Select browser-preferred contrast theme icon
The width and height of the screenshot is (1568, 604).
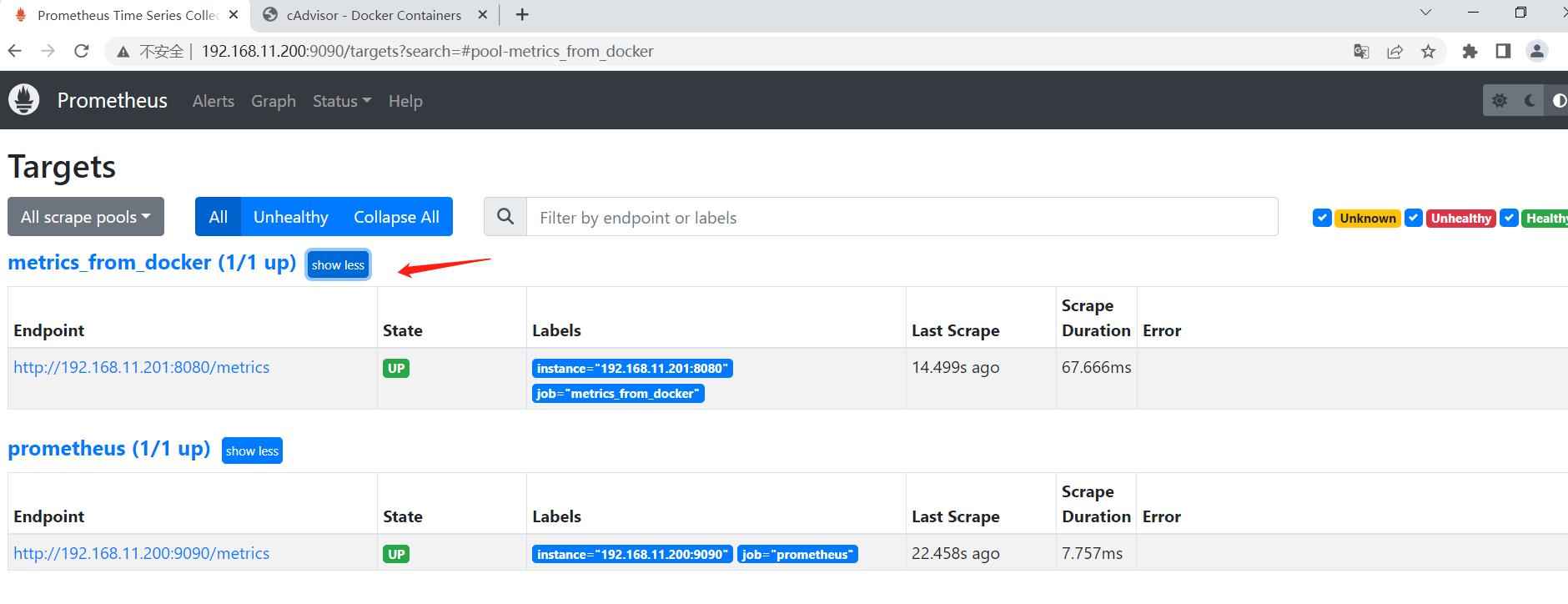click(1558, 101)
